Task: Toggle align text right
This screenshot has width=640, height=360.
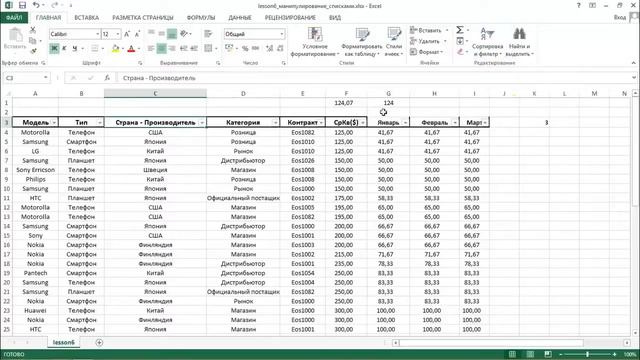Action: point(172,49)
